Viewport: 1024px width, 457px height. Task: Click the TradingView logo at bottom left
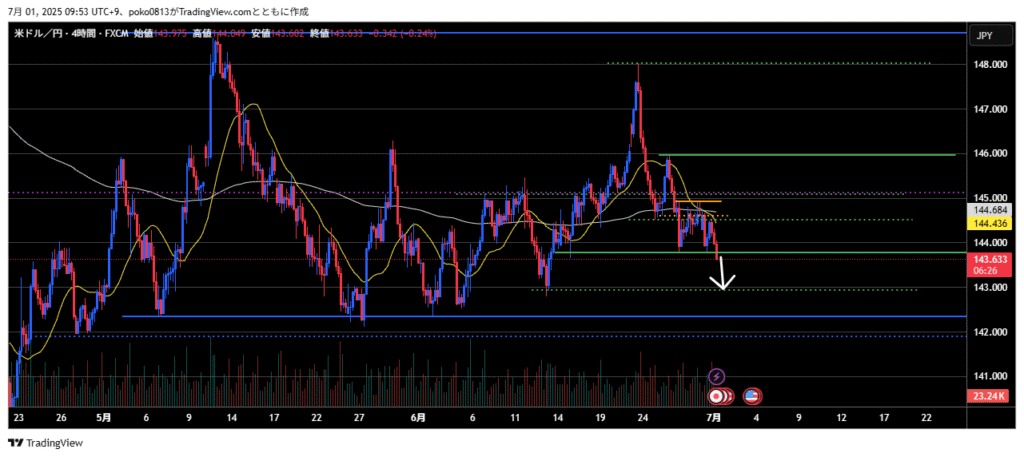(46, 443)
